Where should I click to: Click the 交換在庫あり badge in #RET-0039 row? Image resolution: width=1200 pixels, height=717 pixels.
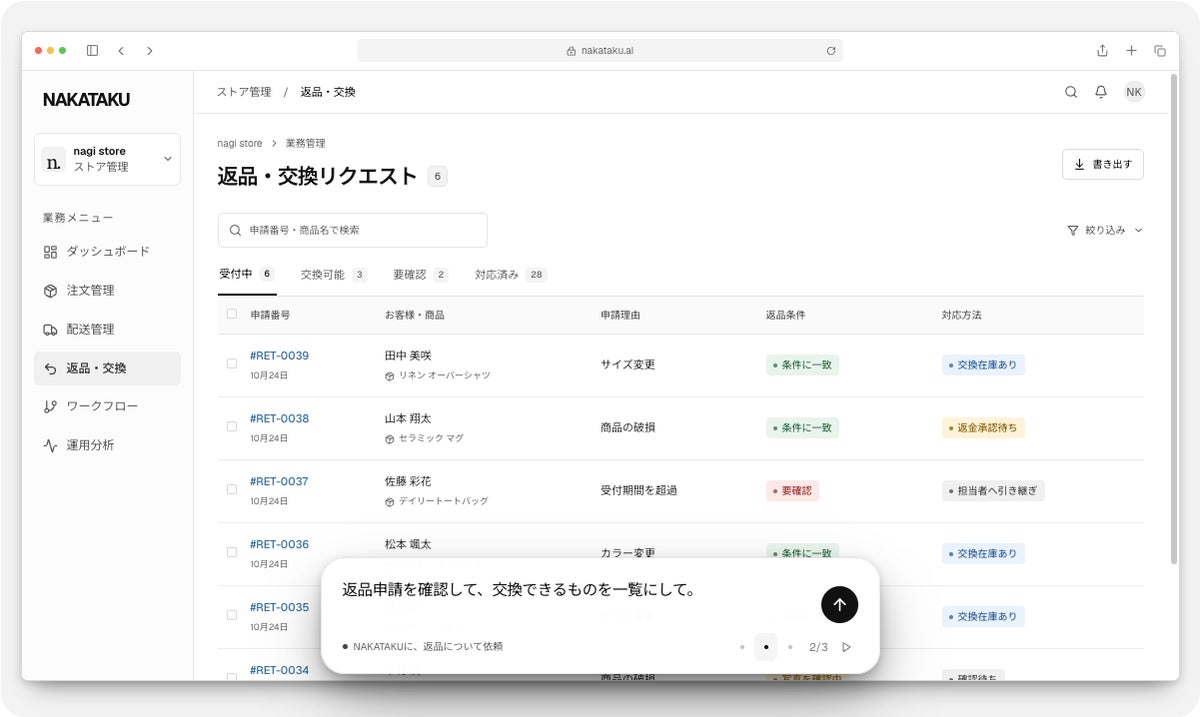coord(983,365)
